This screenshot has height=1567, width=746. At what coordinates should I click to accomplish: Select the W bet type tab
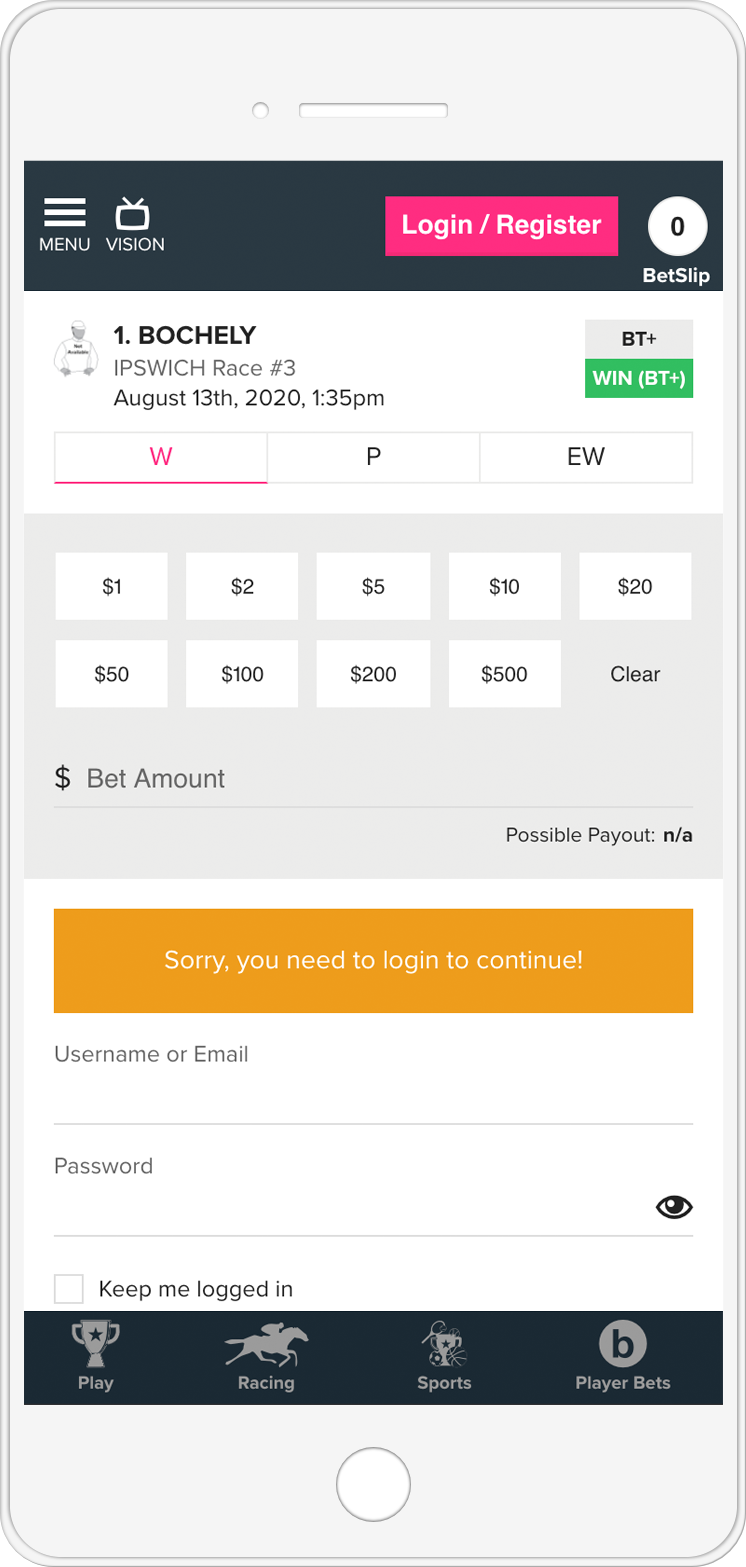pos(161,457)
